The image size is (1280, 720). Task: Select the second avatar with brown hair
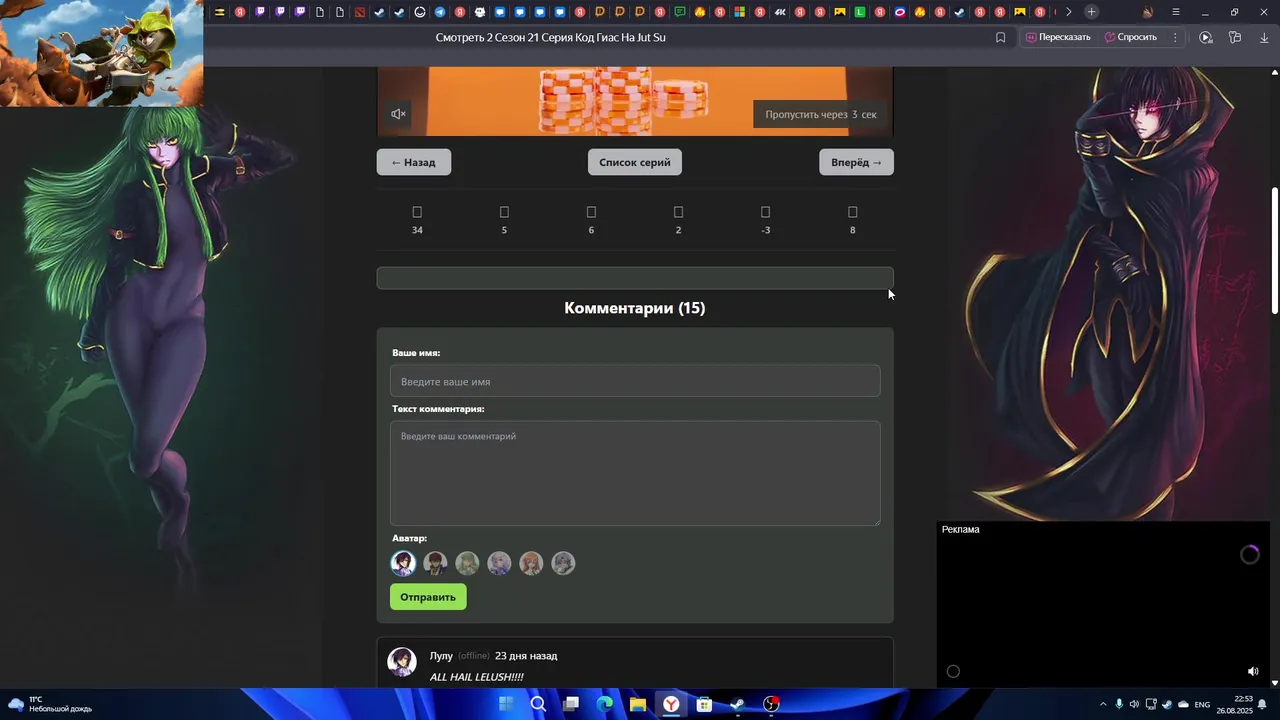(x=435, y=563)
